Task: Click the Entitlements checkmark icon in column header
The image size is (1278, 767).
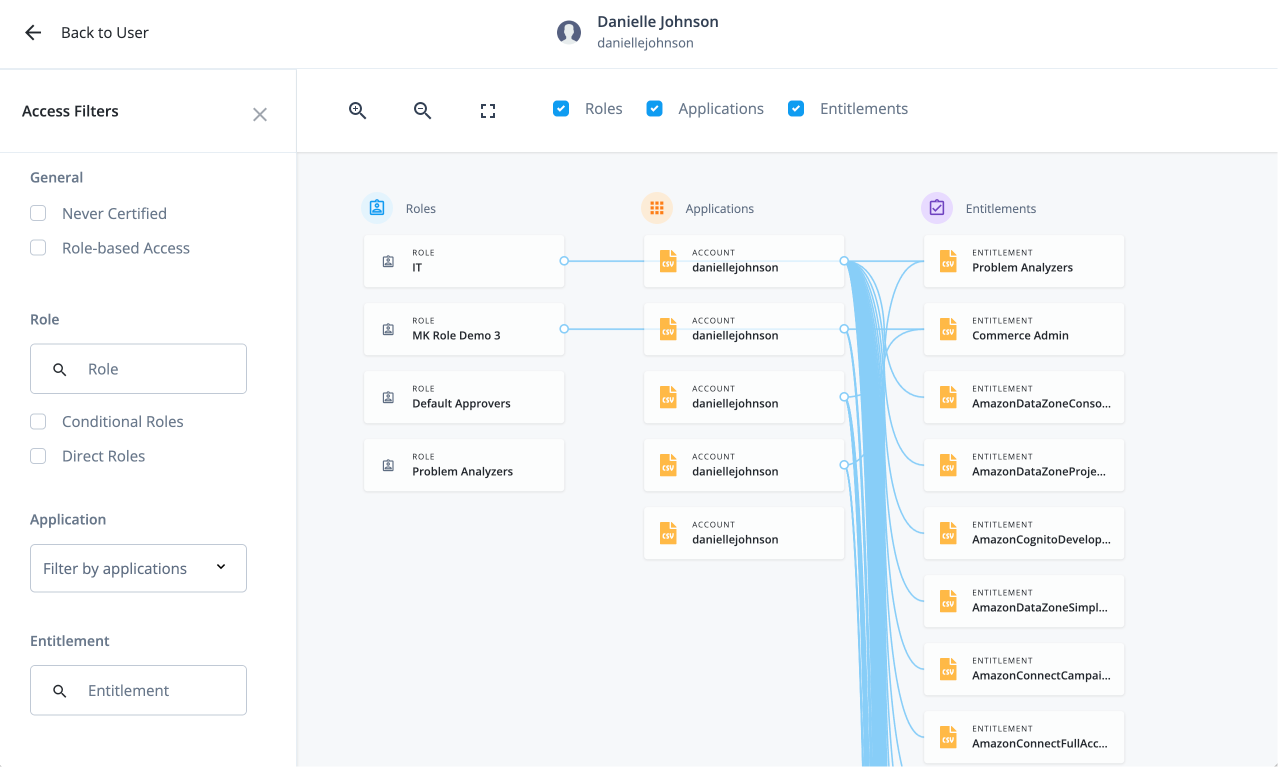Action: click(936, 207)
